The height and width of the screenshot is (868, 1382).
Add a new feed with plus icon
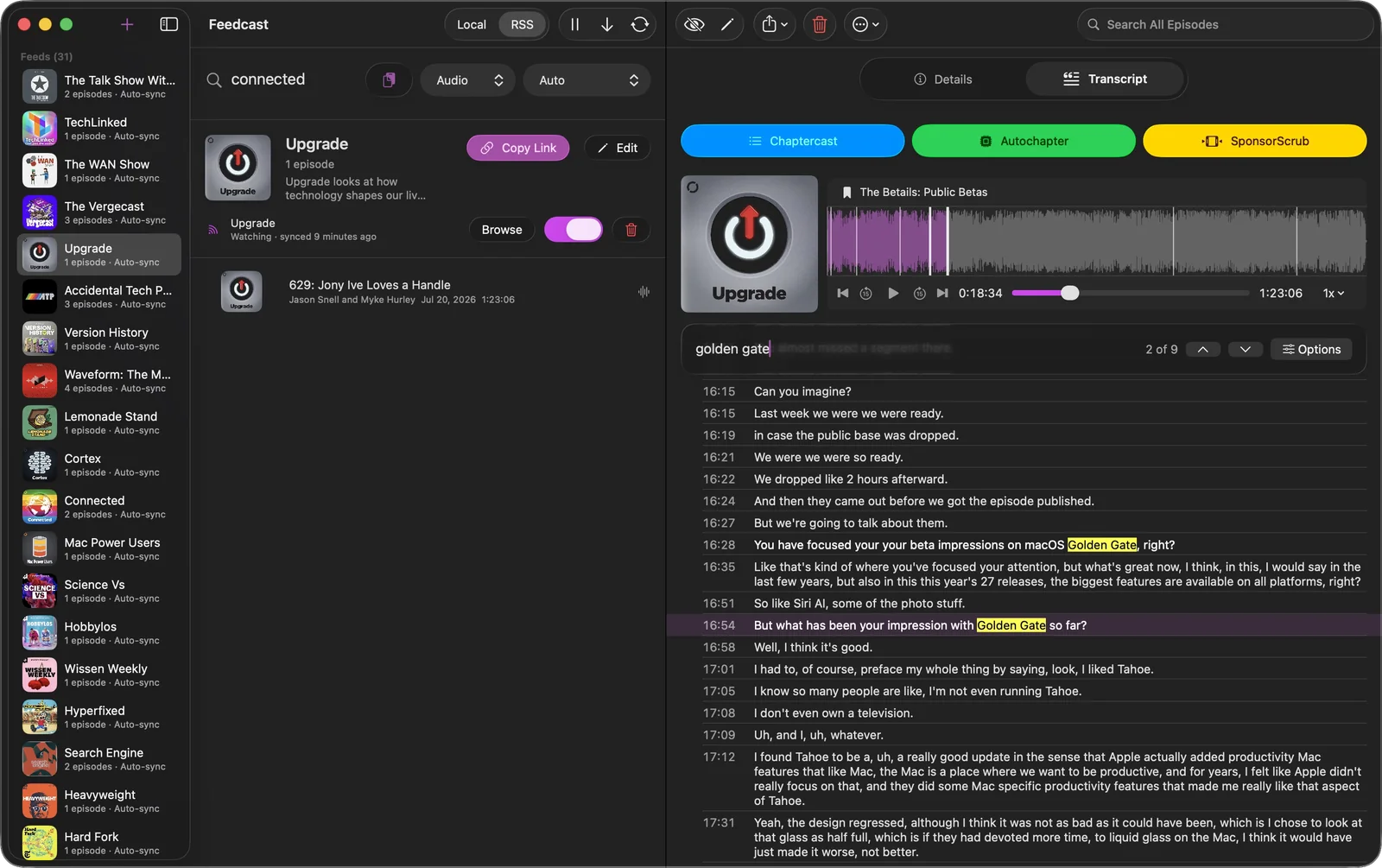coord(127,24)
